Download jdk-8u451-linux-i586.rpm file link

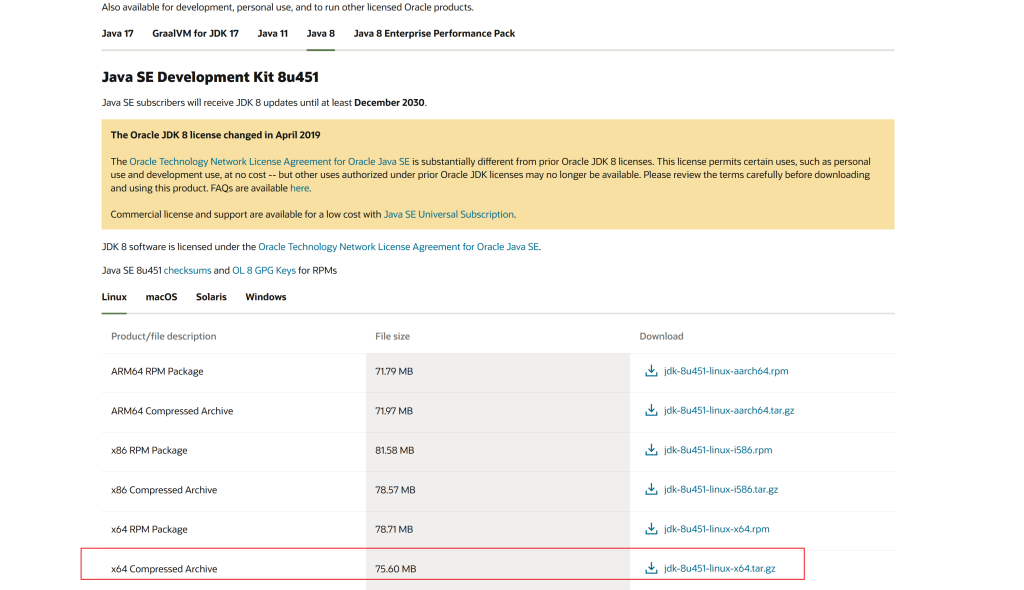tap(718, 450)
